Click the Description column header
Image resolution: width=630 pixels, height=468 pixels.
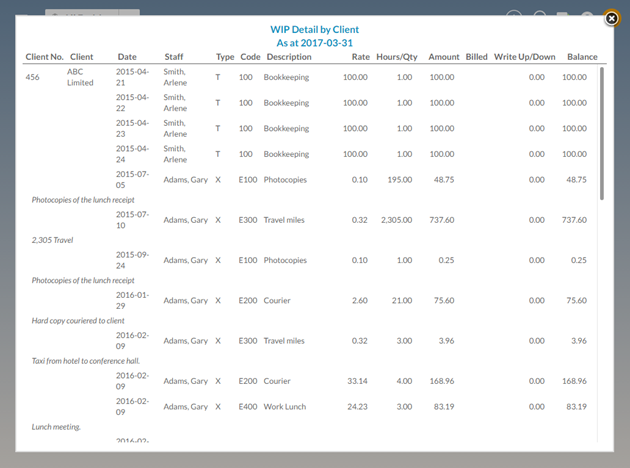click(x=289, y=57)
